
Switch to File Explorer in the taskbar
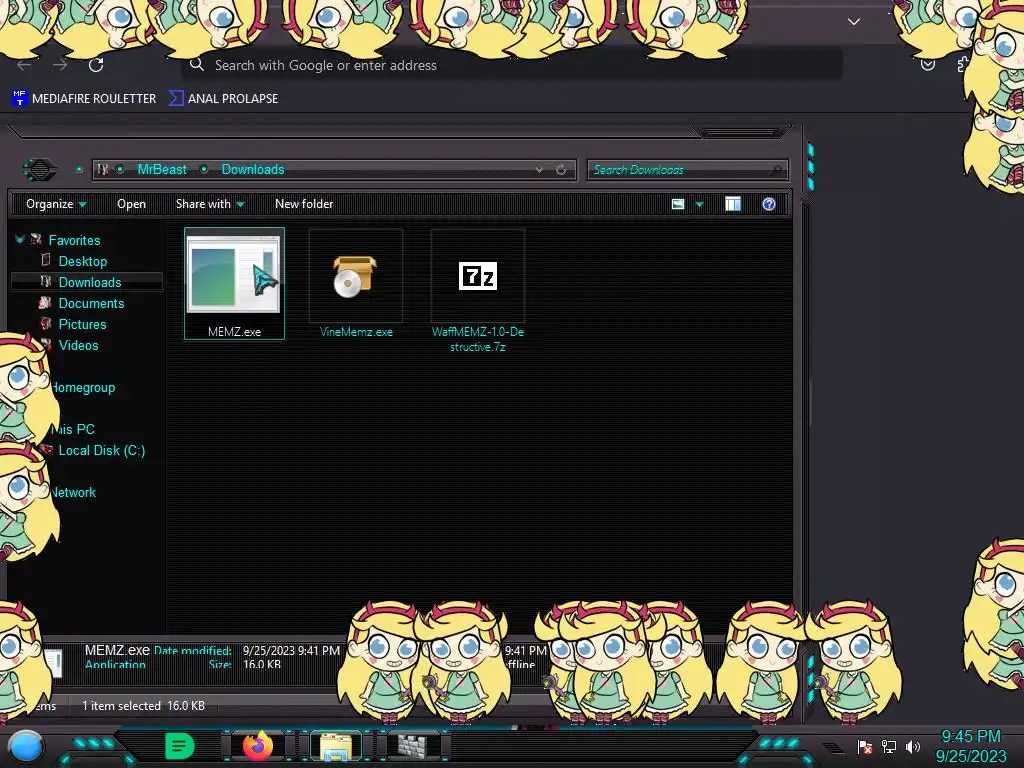[x=336, y=746]
